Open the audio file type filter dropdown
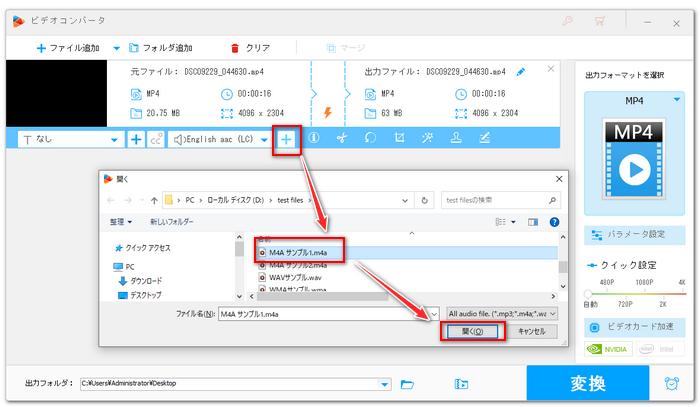 click(x=502, y=314)
